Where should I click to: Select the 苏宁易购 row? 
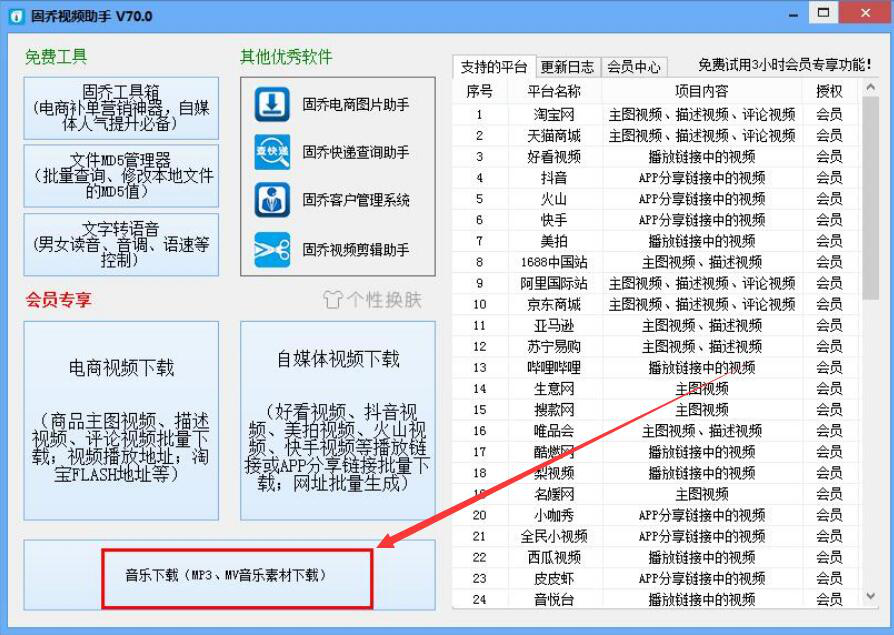point(656,347)
